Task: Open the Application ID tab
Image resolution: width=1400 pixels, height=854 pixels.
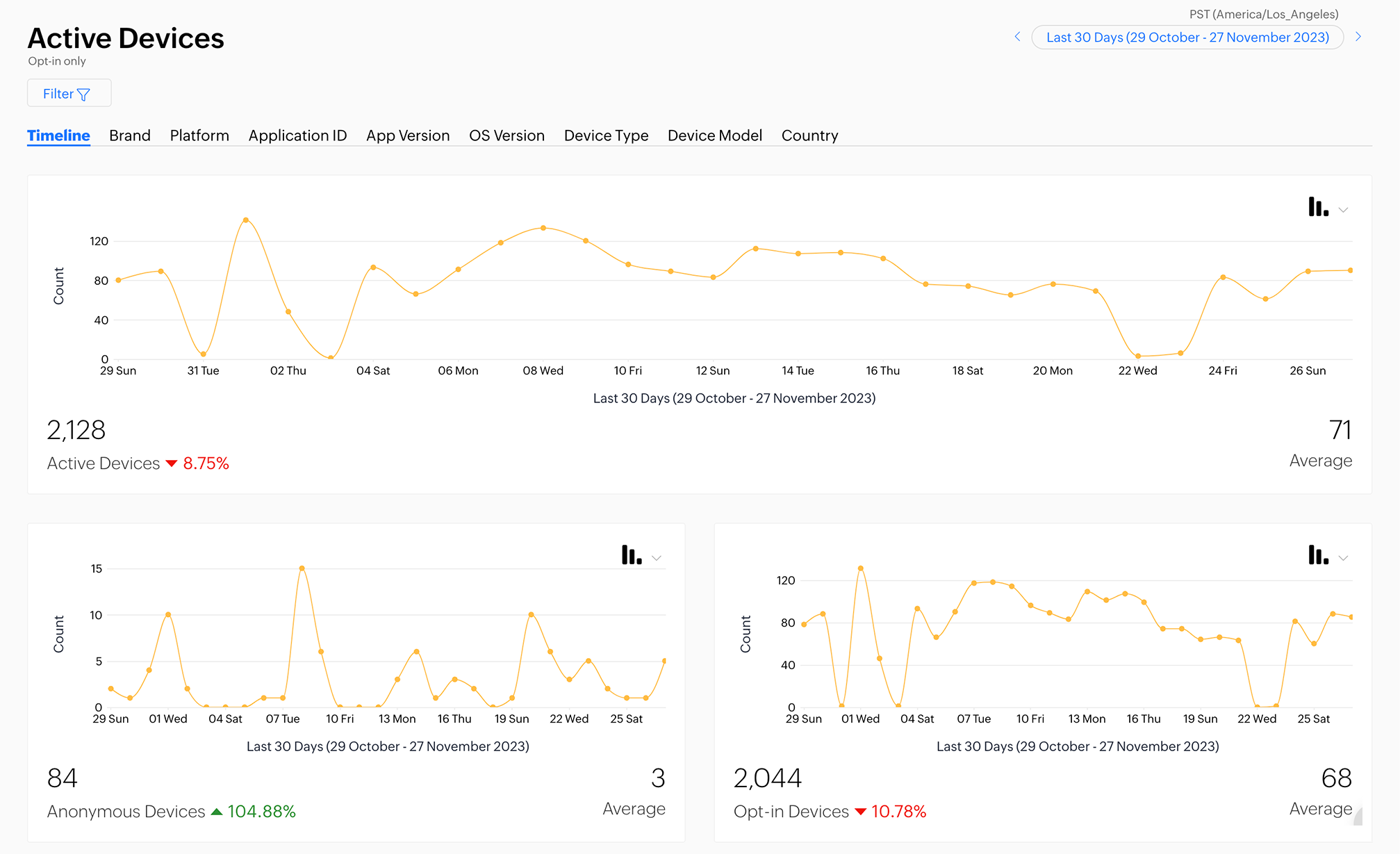Action: coord(297,136)
